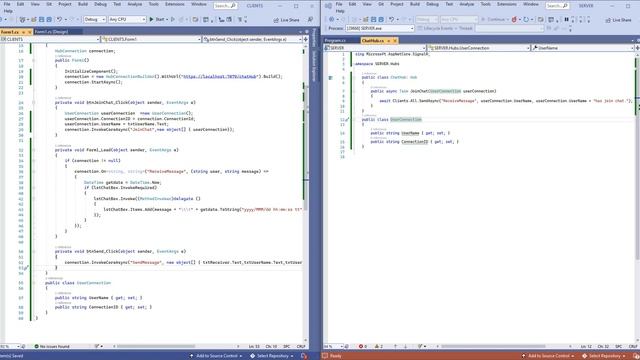Open the Build menu in CLIENTS window
This screenshot has width=640, height=360.
(83, 4)
